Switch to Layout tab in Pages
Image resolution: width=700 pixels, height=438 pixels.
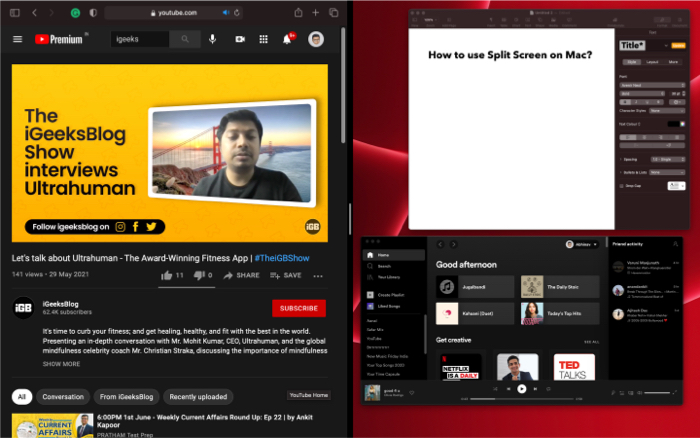pyautogui.click(x=652, y=62)
